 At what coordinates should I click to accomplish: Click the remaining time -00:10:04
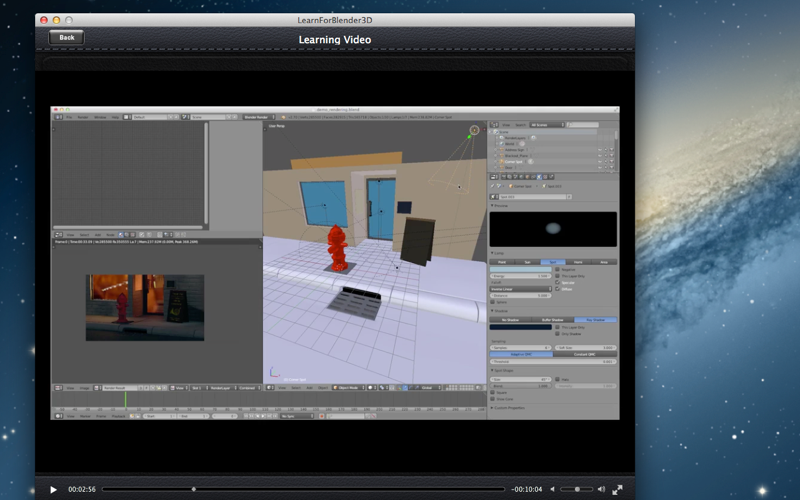click(x=527, y=489)
